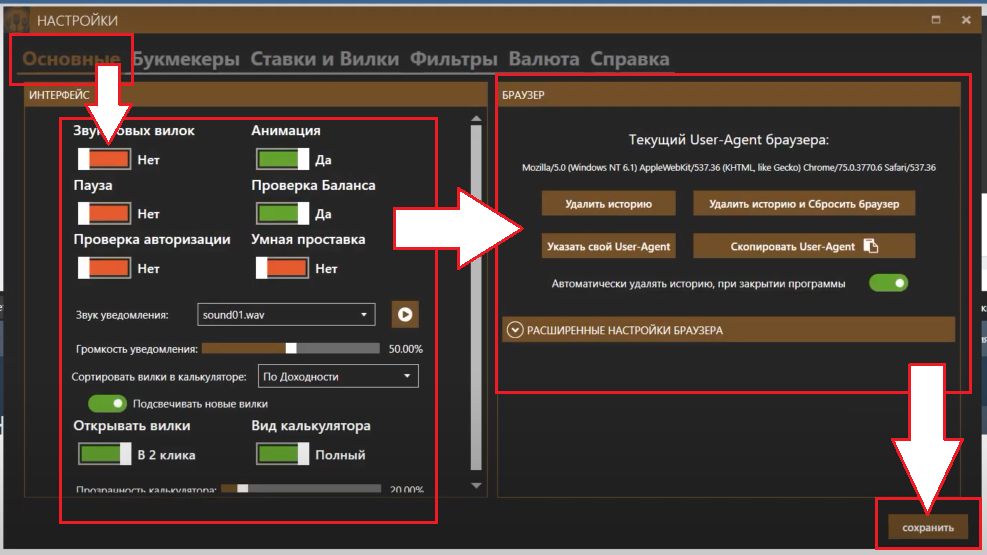Click Текущий User-Agent браузера heading
The height and width of the screenshot is (555, 987).
click(728, 140)
